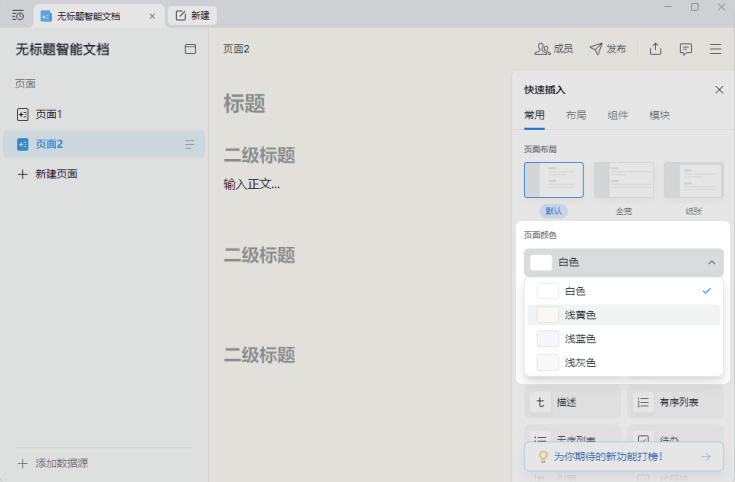Toggle sidebar panel icon beside document title
The height and width of the screenshot is (482, 735).
click(190, 49)
